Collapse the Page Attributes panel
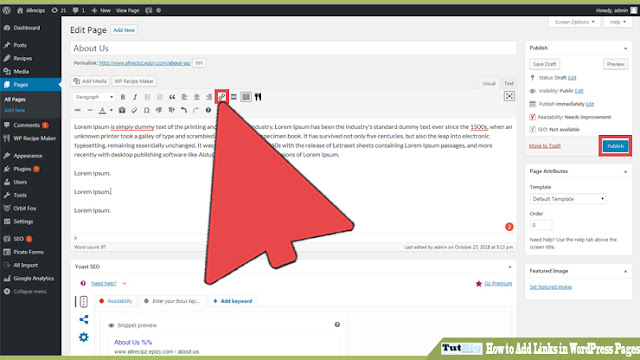This screenshot has height=360, width=640. (625, 171)
